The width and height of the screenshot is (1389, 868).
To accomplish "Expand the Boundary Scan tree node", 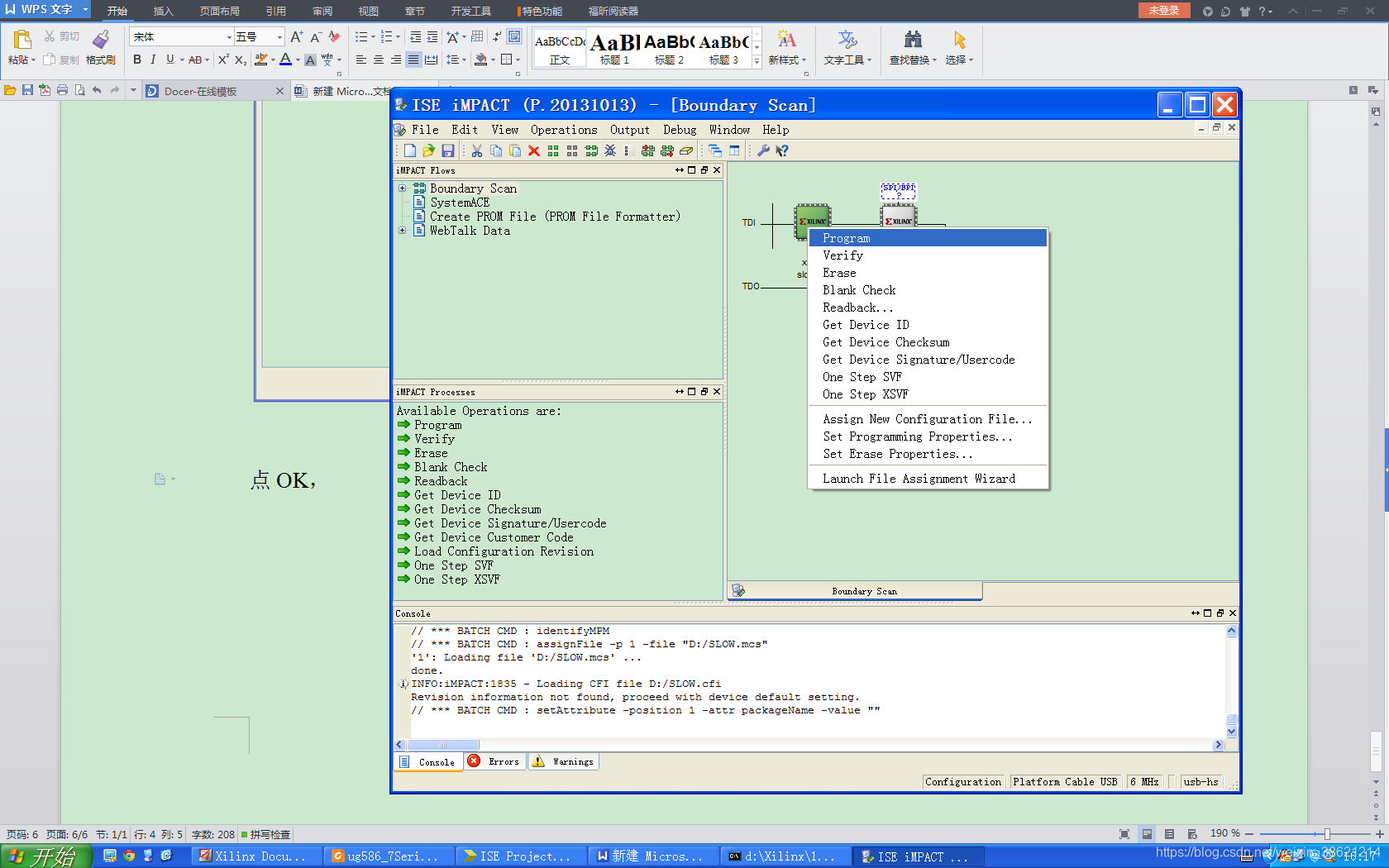I will point(403,188).
